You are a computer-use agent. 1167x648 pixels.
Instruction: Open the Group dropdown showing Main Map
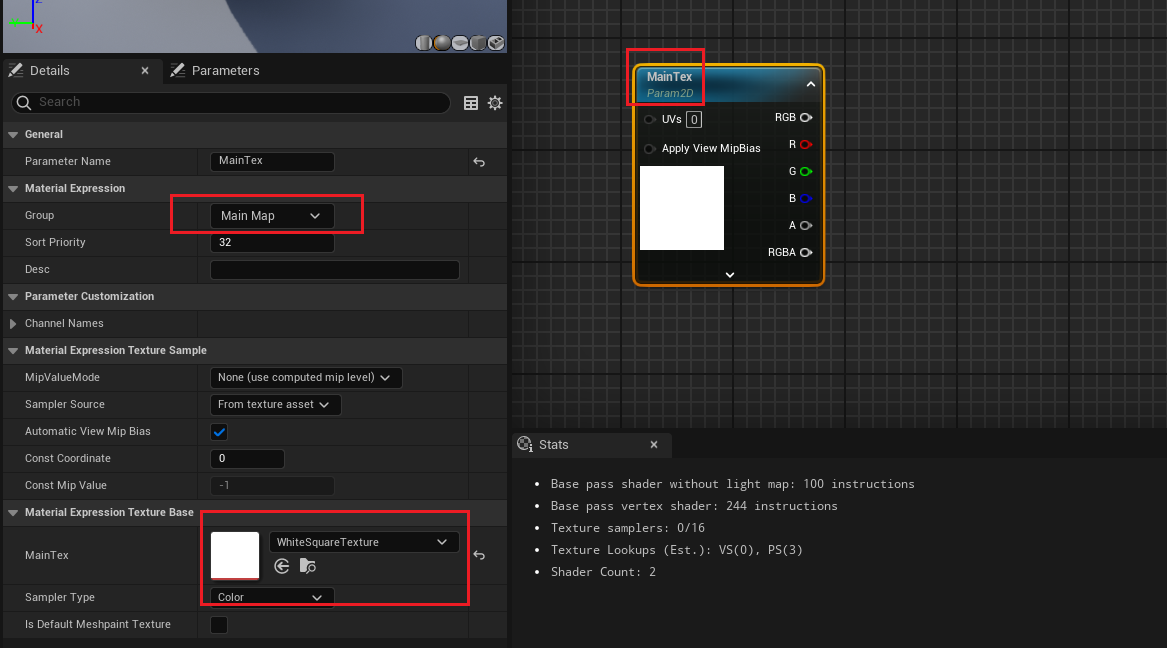271,216
